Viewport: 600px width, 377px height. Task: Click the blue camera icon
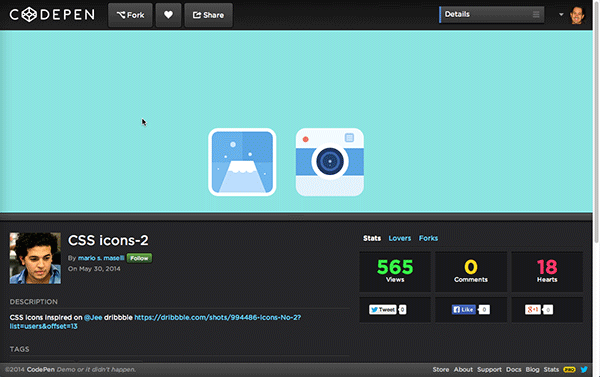329,162
